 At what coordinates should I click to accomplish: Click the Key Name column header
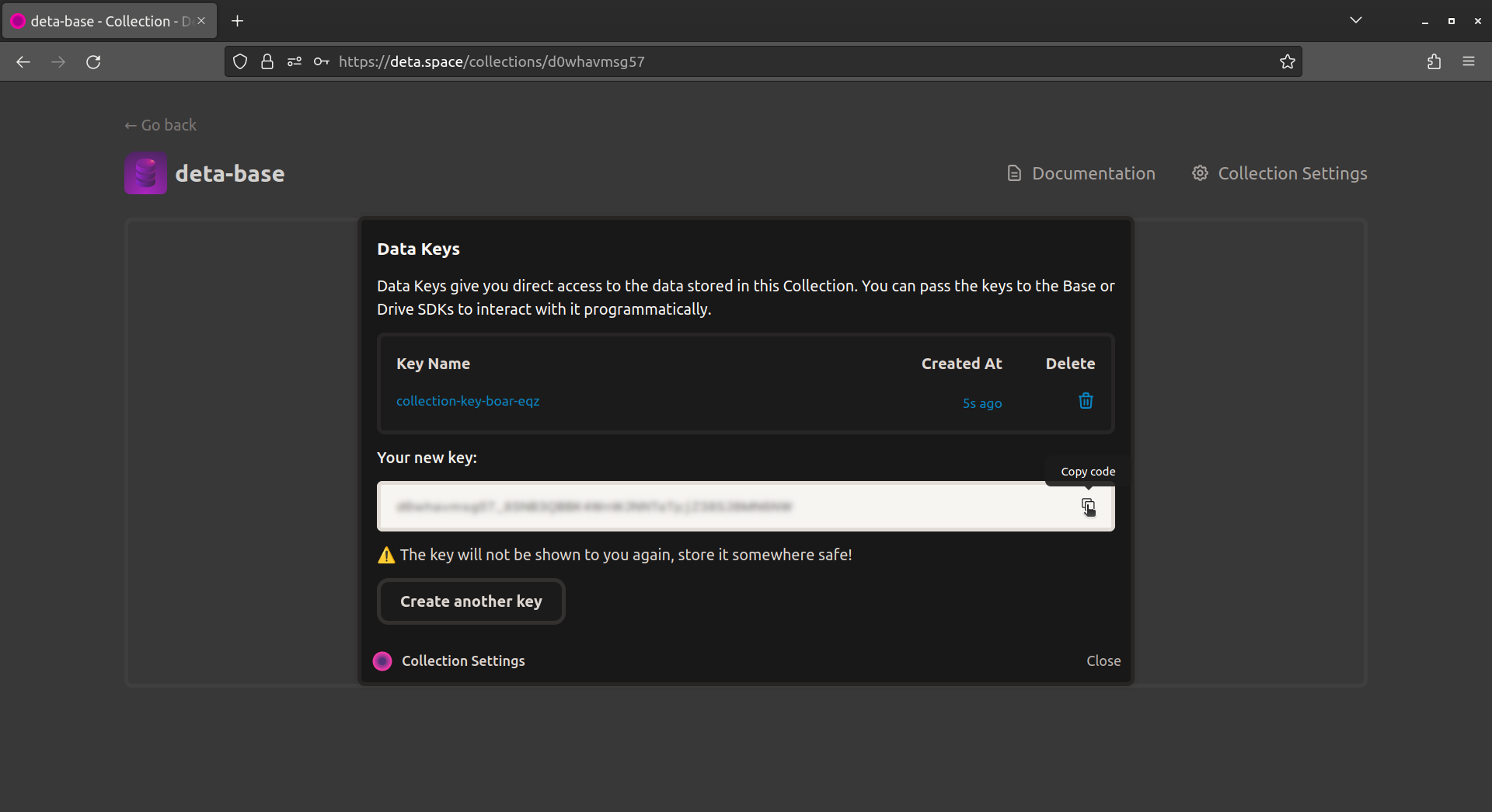tap(433, 364)
